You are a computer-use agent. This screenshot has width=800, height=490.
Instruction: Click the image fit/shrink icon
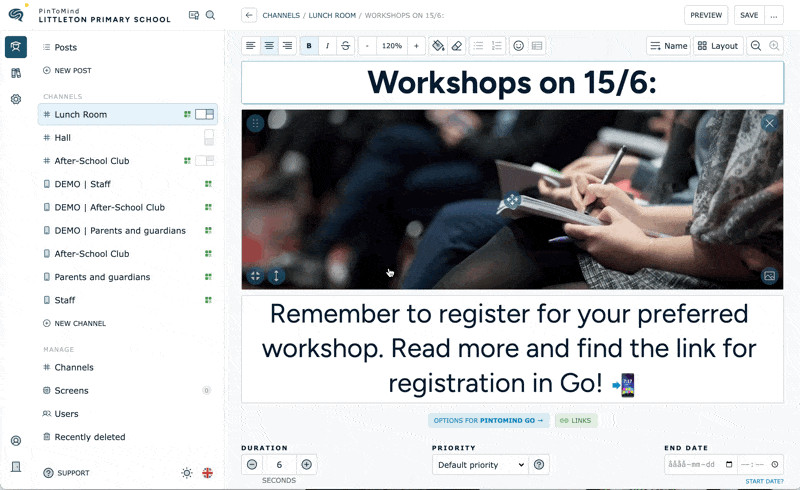[255, 276]
